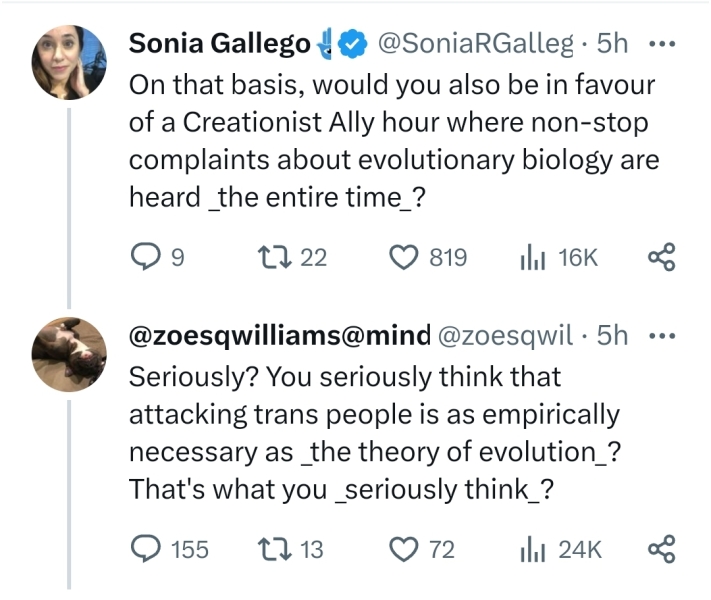Open zoesqwilliams's profile avatar

[x=70, y=354]
